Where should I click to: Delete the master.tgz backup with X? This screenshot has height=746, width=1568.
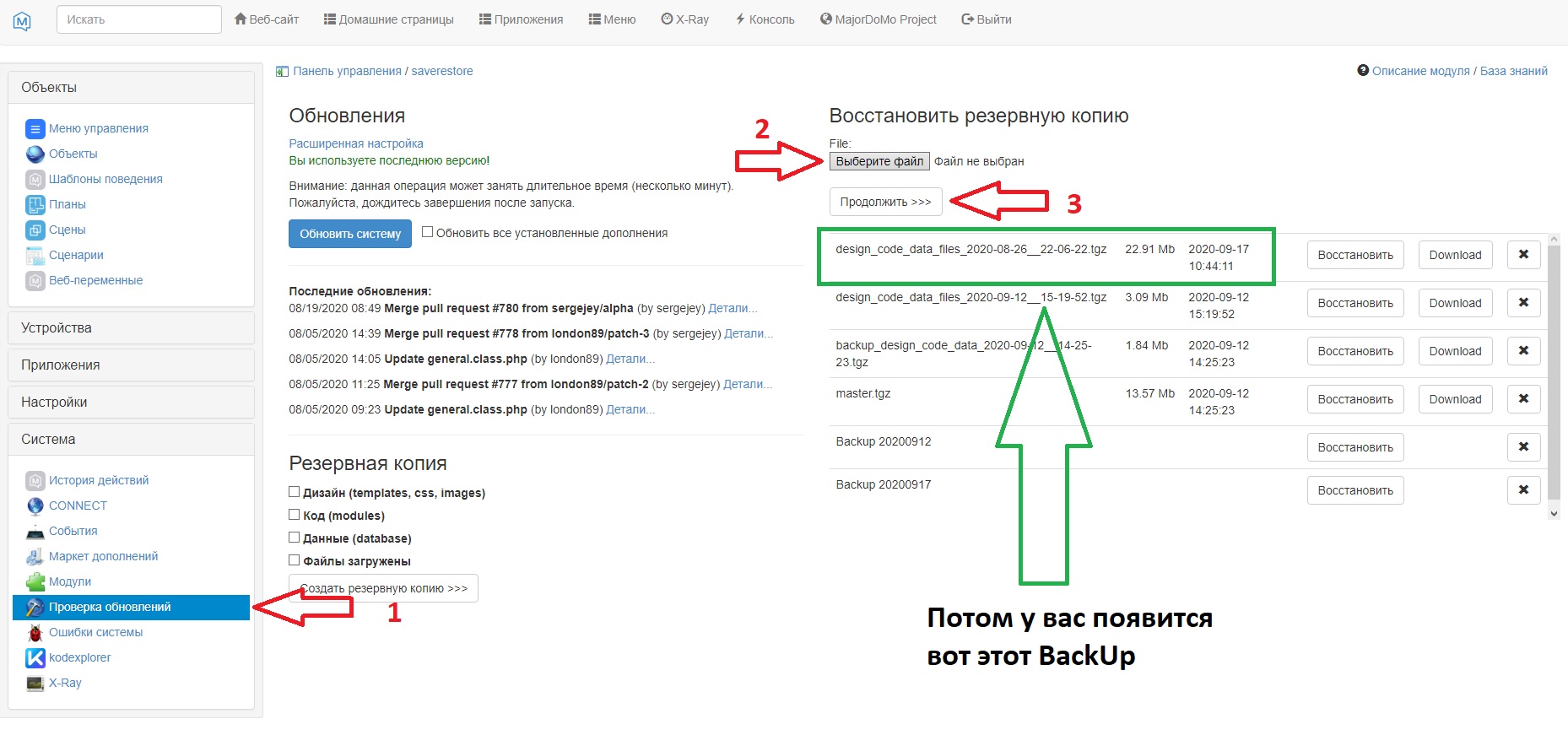coord(1523,399)
